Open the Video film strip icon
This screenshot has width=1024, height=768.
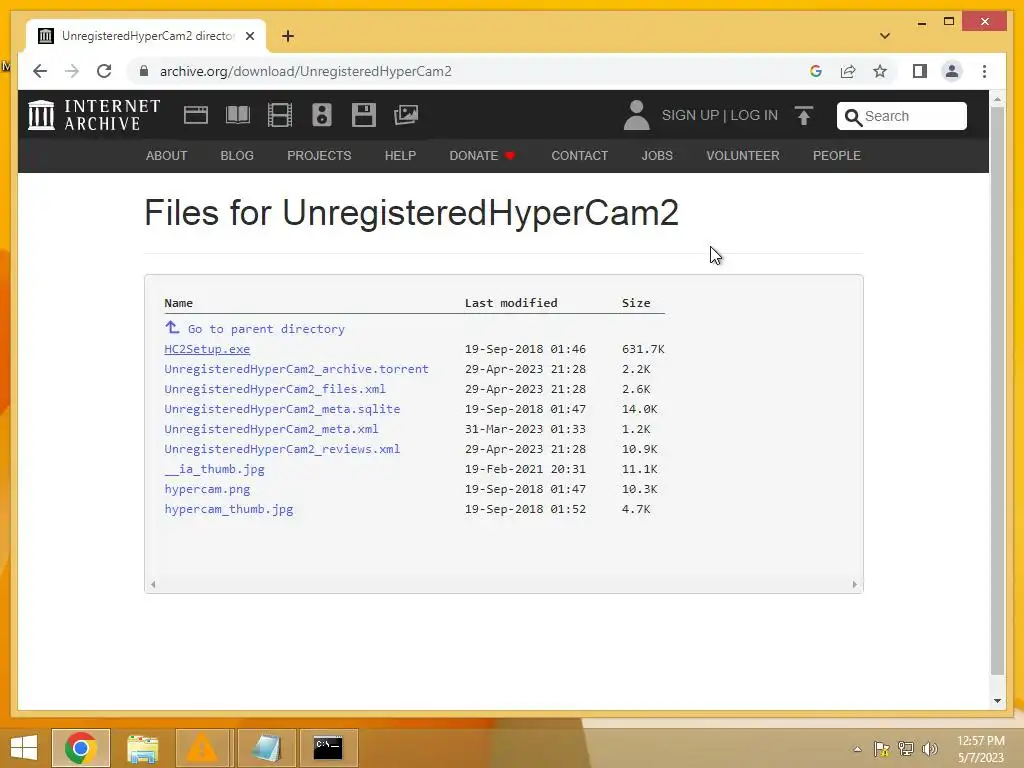coord(280,115)
